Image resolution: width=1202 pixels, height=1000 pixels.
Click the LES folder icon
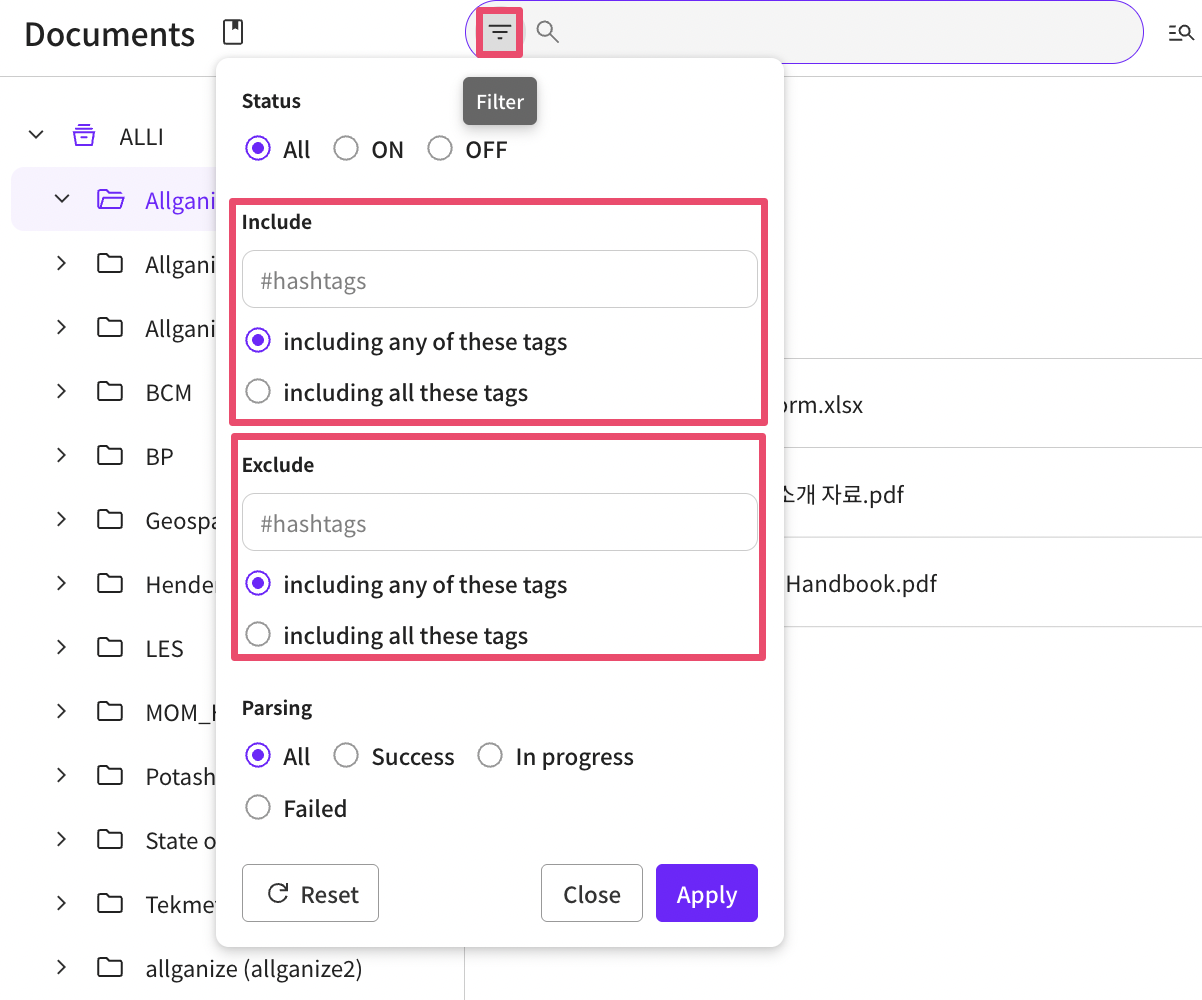click(x=110, y=648)
